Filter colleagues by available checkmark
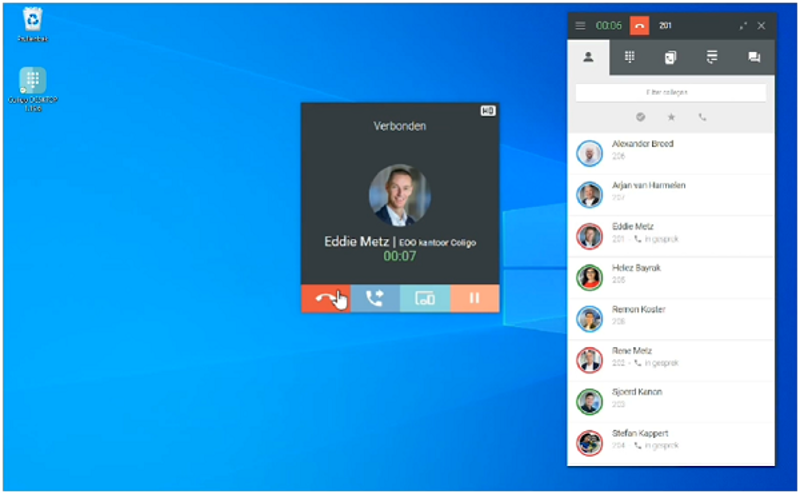Screen dimensions: 800x493 (x=640, y=117)
